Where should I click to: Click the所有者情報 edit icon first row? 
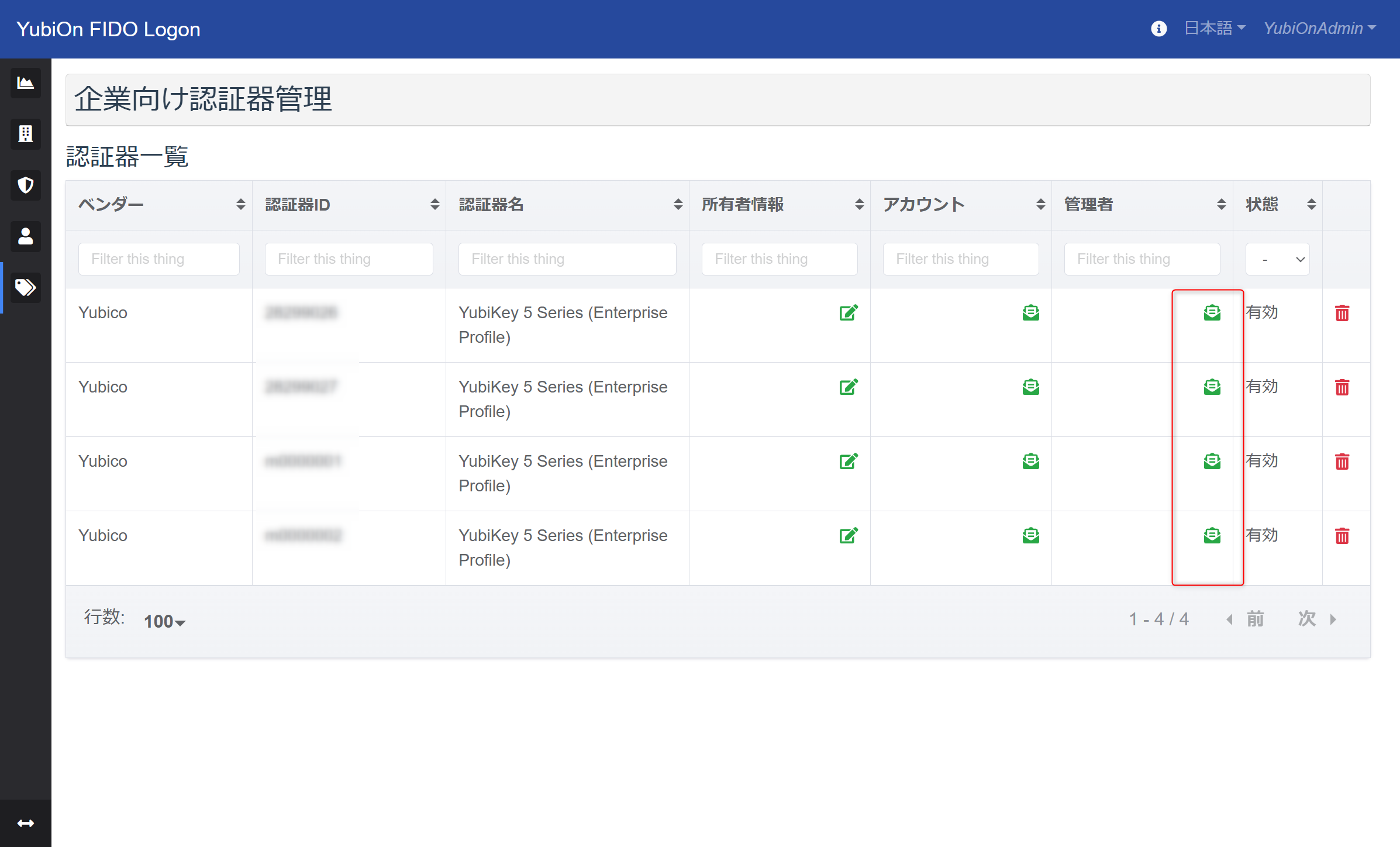coord(849,312)
